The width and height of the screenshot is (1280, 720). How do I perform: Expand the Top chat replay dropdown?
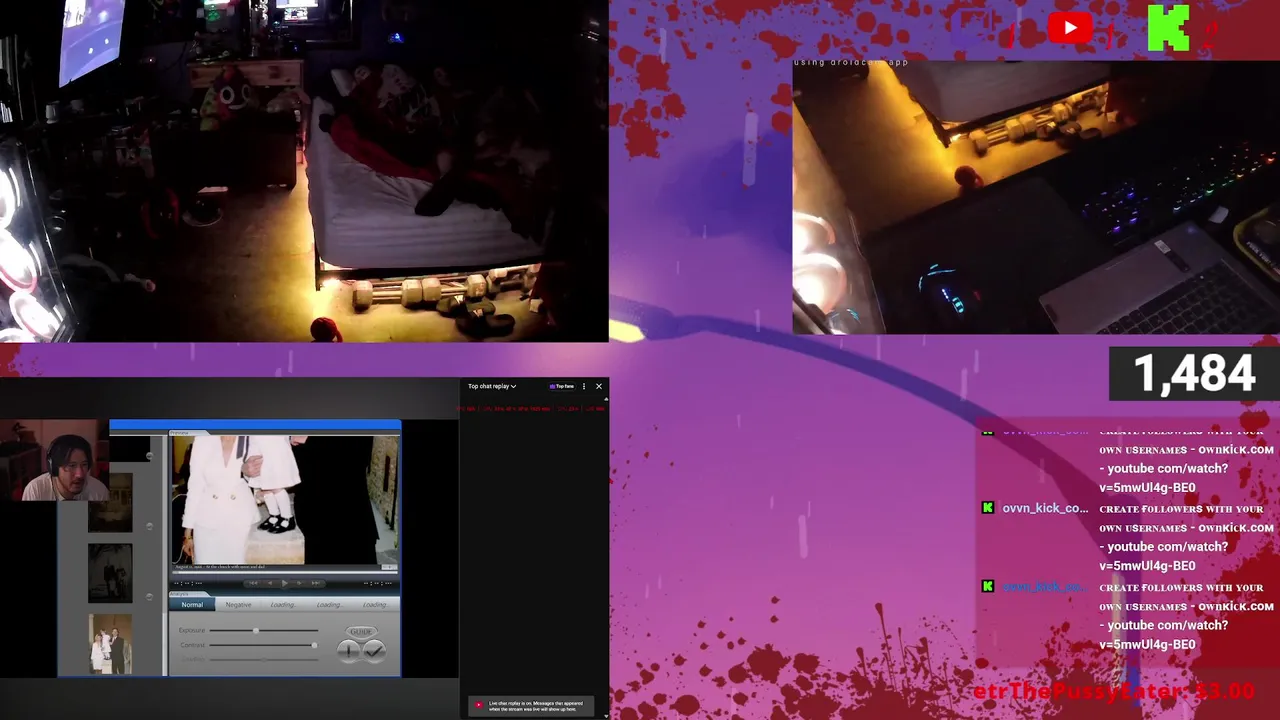(x=492, y=386)
